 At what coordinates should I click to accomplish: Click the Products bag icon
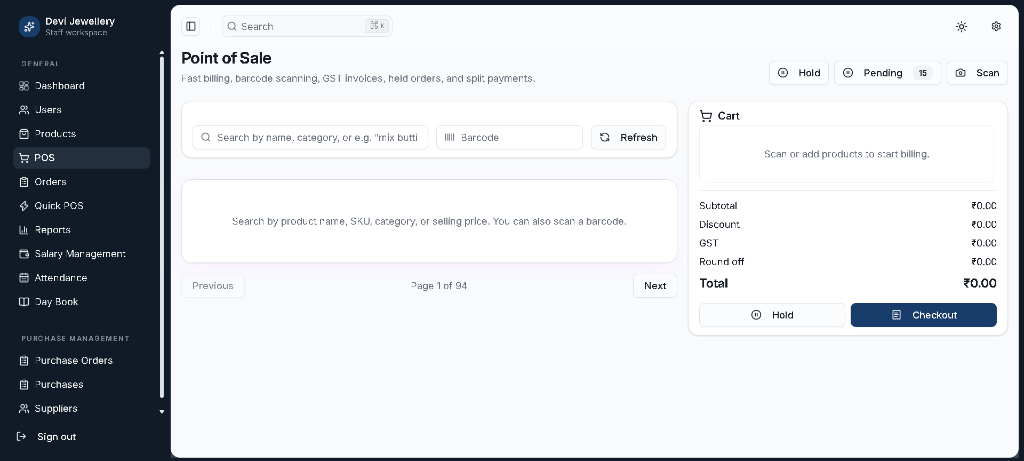coord(24,134)
